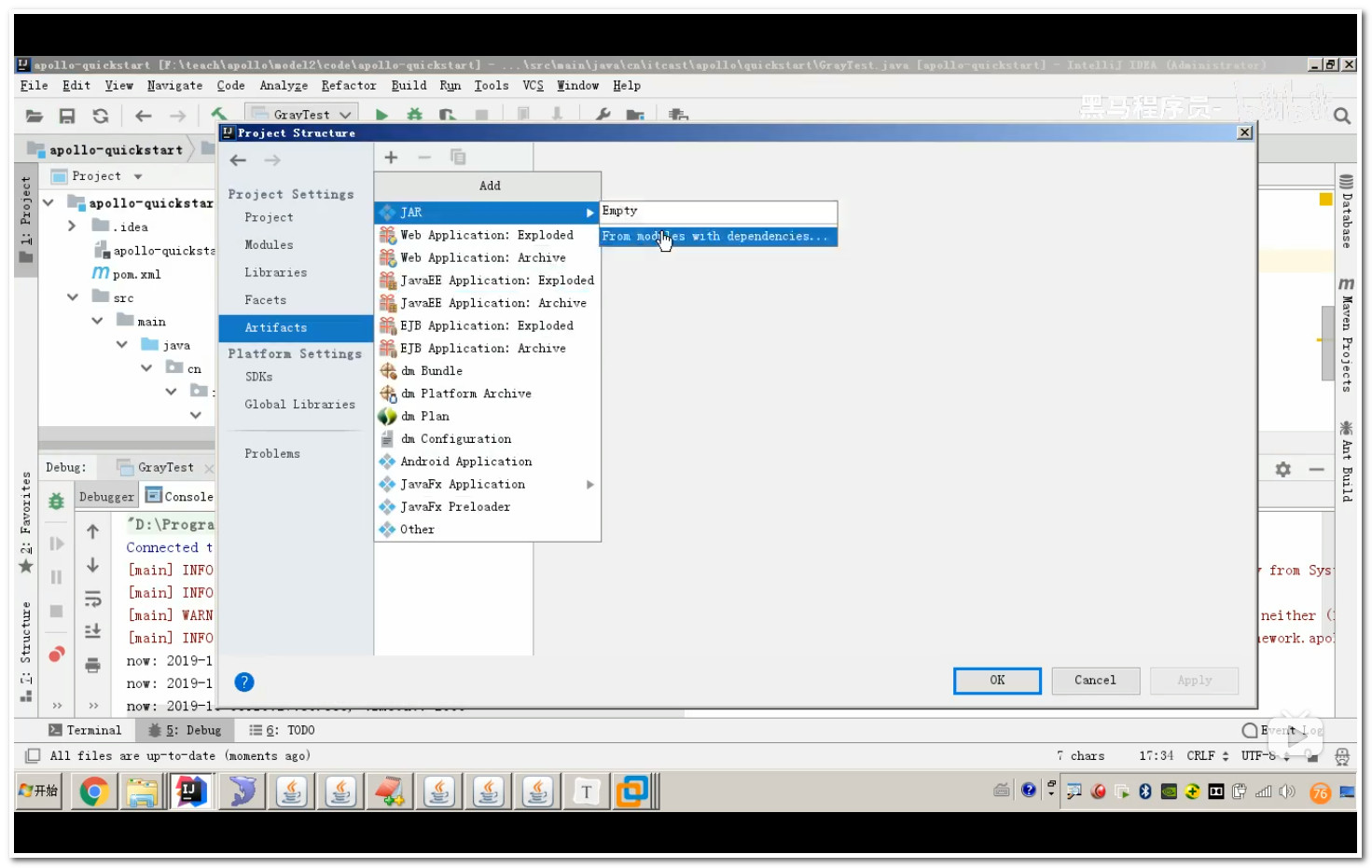Open help with the blue question mark
This screenshot has width=1372, height=868.
(244, 682)
